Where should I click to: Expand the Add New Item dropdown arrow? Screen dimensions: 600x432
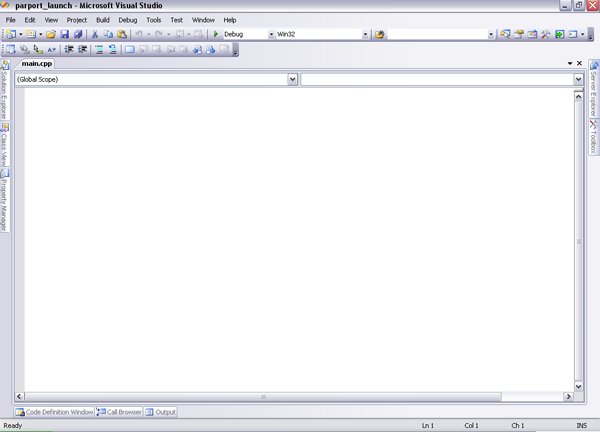coord(41,34)
